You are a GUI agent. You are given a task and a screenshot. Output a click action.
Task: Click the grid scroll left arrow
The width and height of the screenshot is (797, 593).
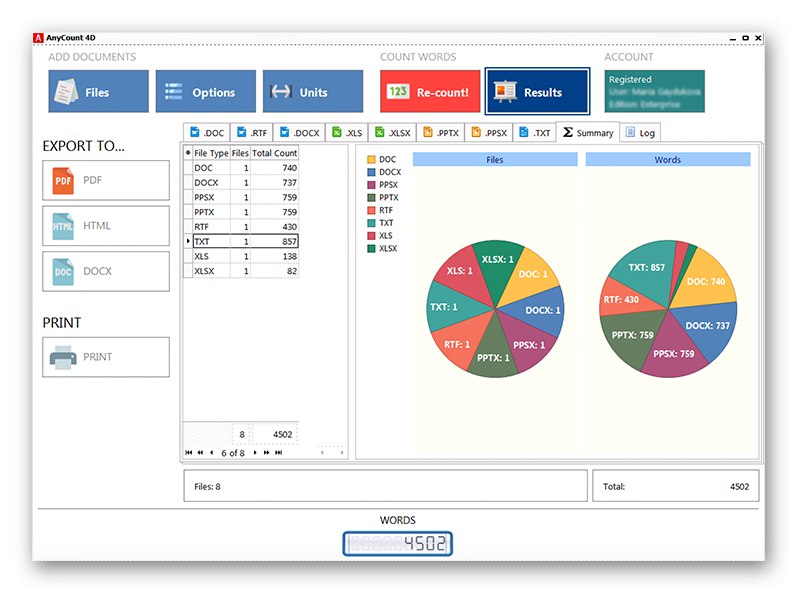tap(322, 452)
